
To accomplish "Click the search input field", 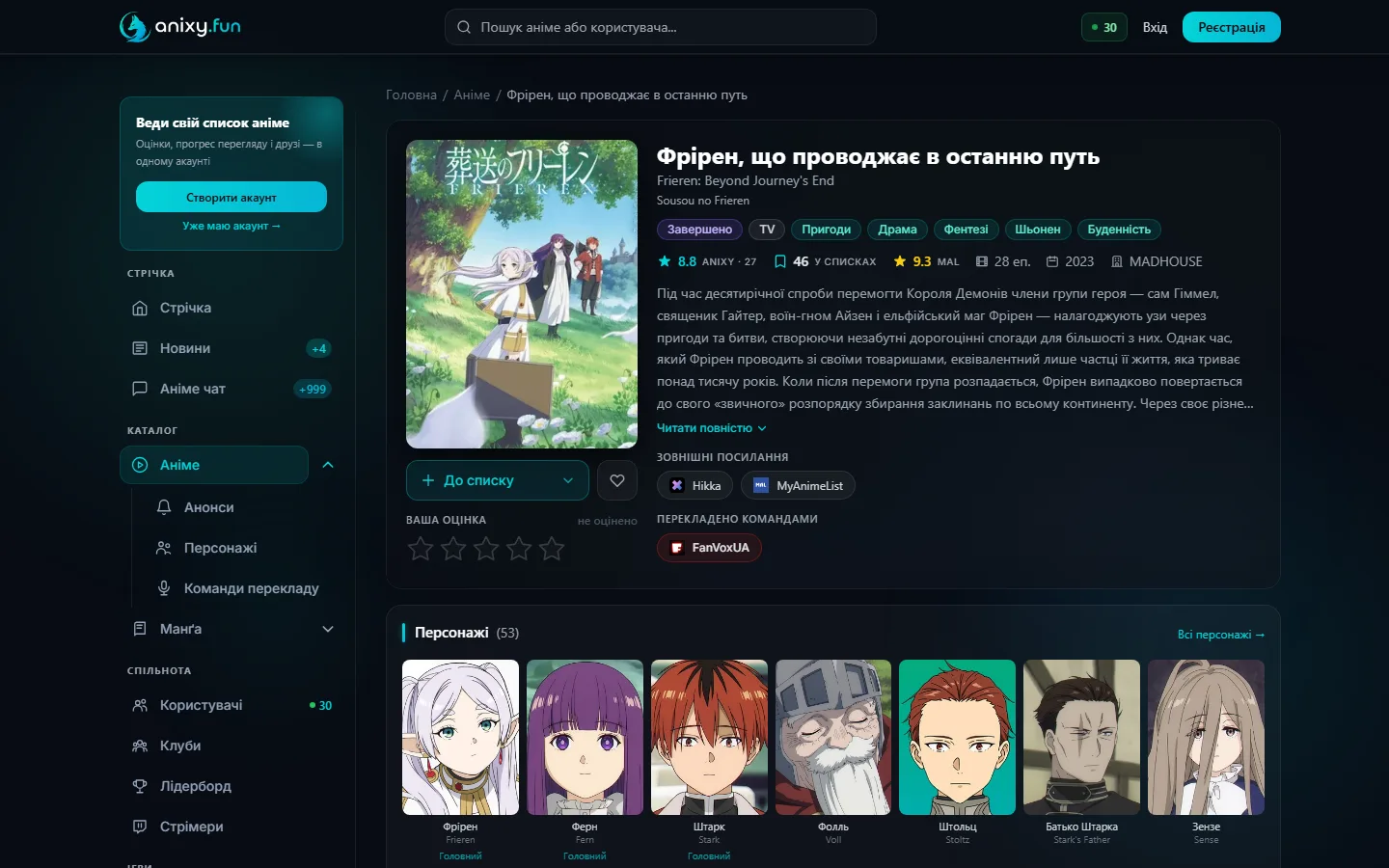I will tap(661, 27).
